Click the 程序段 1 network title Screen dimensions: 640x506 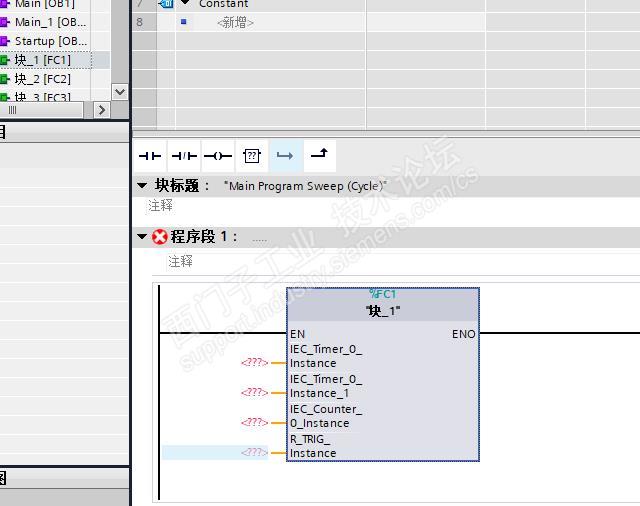click(203, 237)
